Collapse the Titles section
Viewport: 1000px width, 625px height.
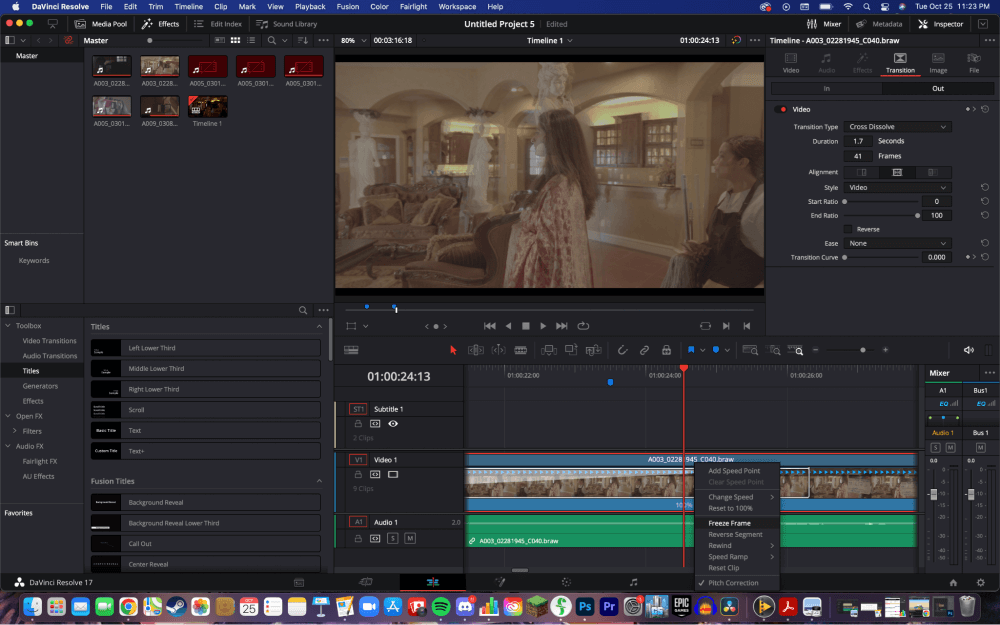click(320, 327)
